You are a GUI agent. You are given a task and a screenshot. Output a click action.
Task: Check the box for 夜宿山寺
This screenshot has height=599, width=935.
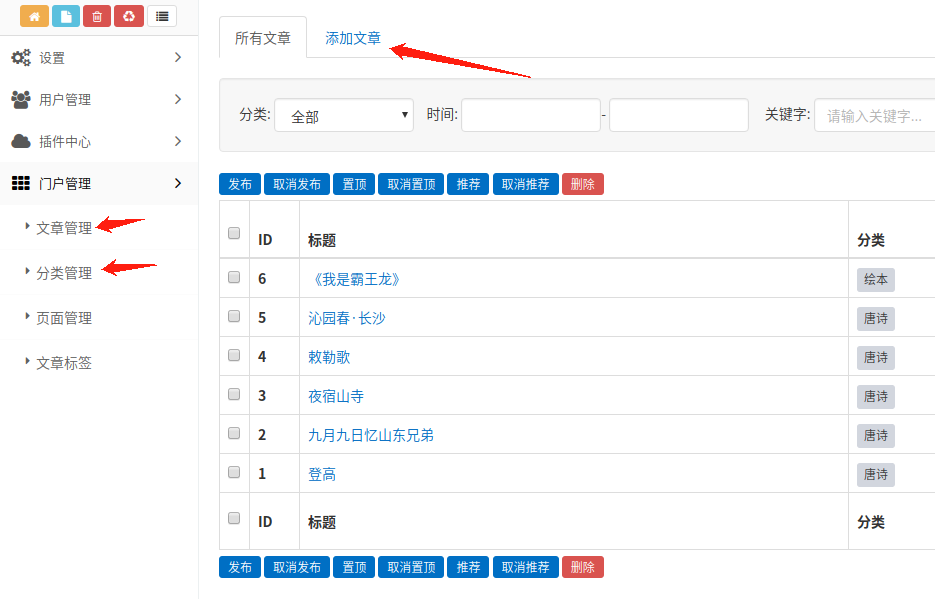pos(234,394)
